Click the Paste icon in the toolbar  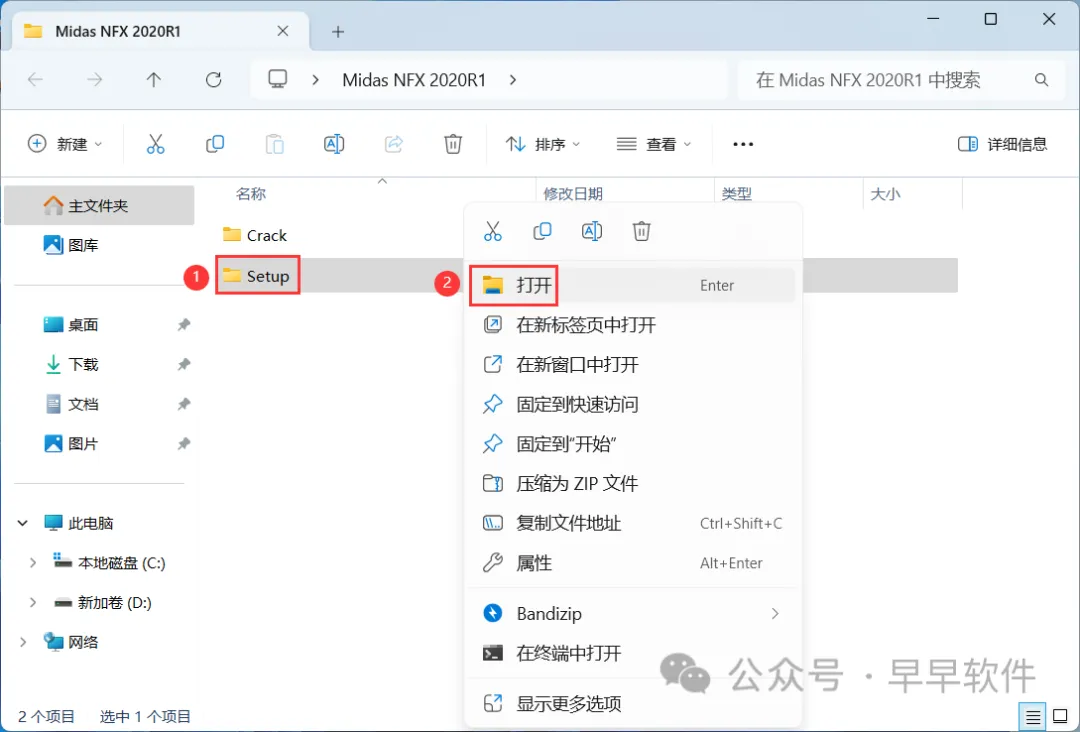click(x=274, y=144)
